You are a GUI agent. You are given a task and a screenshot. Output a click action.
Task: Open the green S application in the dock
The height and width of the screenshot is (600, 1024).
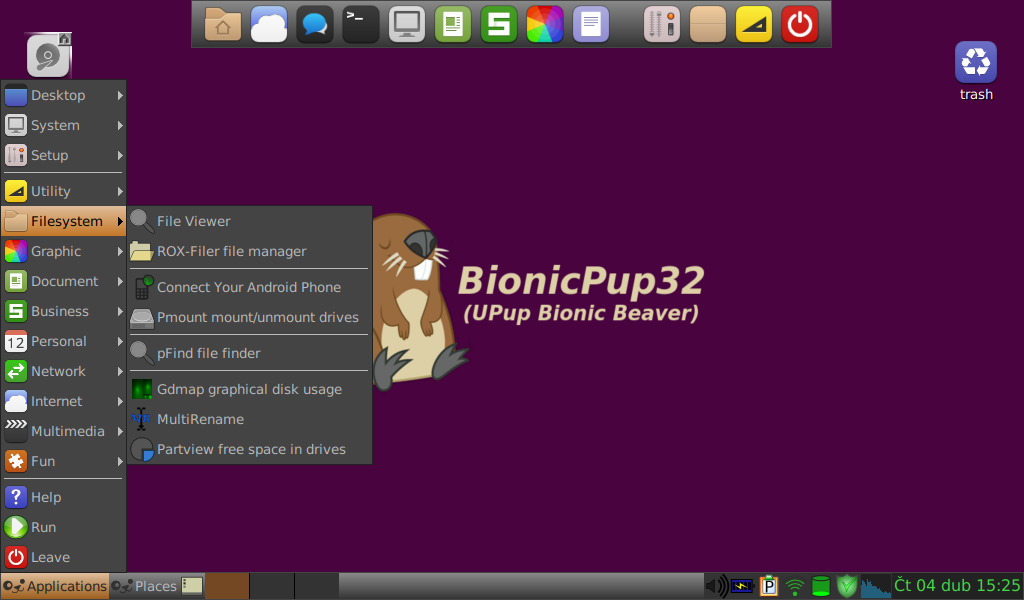point(498,23)
